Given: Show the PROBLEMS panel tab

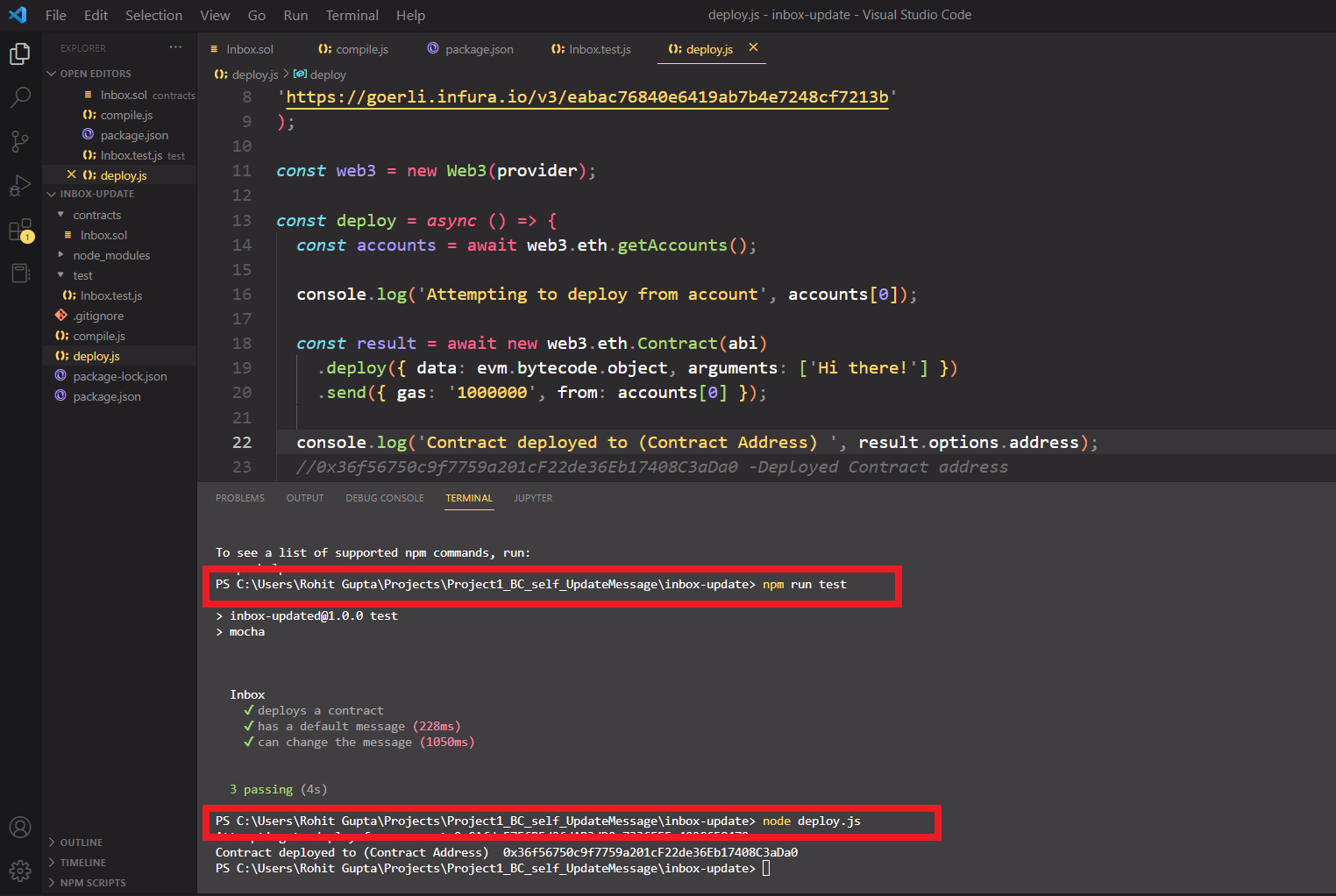Looking at the screenshot, I should pyautogui.click(x=240, y=498).
